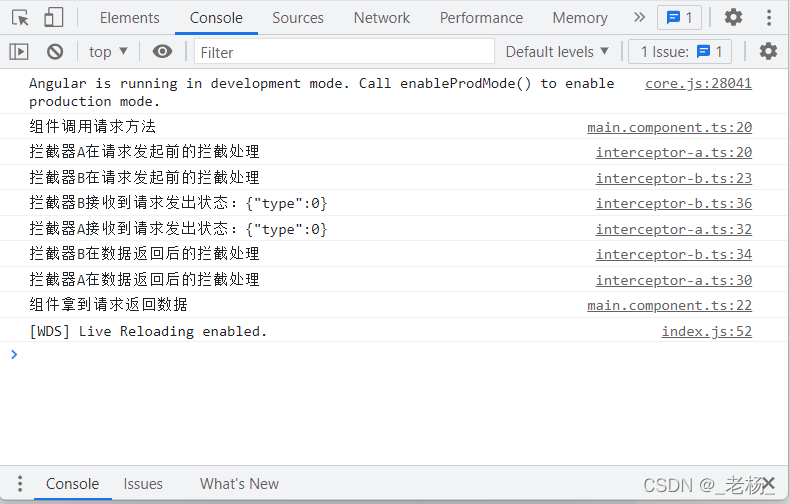
Task: Open the drawer three-dot menu
Action: click(20, 483)
